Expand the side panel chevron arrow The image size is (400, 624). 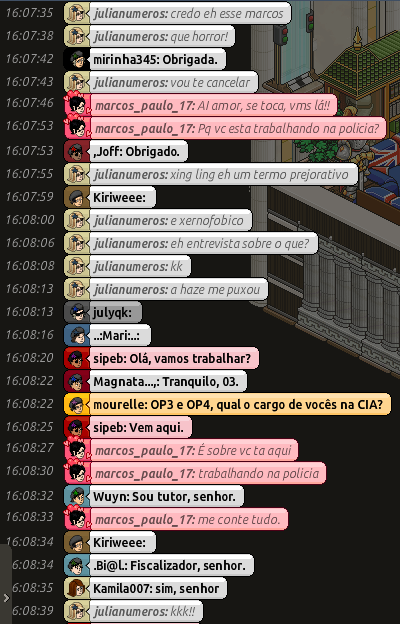coord(6,597)
